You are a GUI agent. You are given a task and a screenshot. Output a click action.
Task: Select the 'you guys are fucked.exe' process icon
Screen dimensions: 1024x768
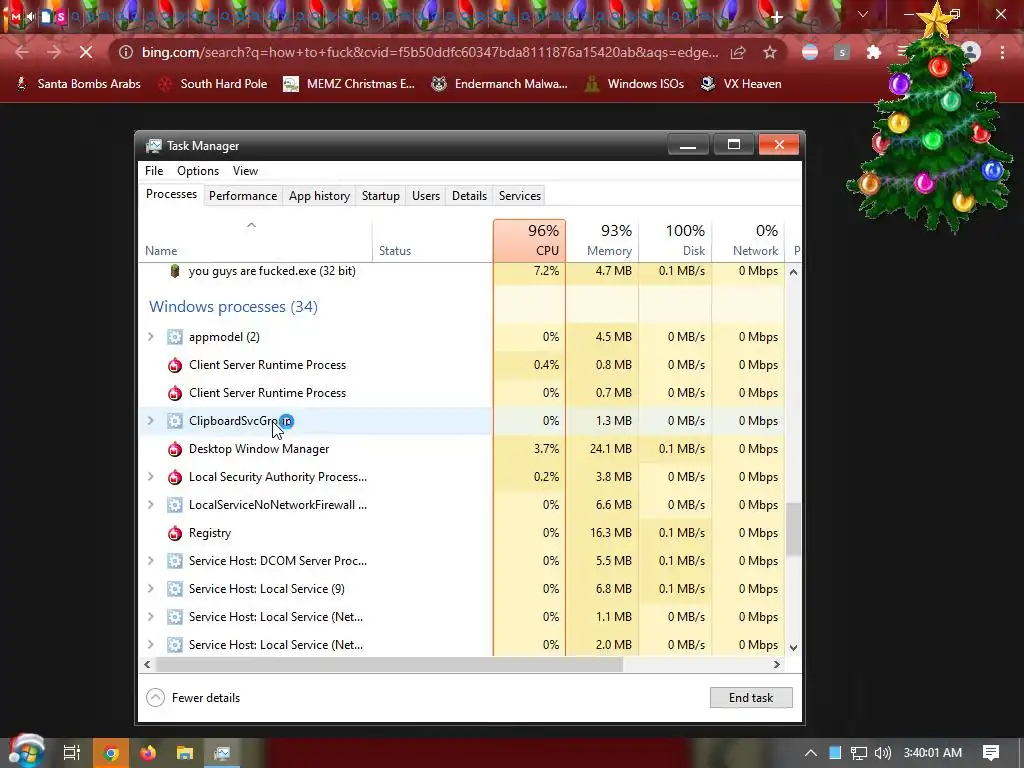[174, 271]
